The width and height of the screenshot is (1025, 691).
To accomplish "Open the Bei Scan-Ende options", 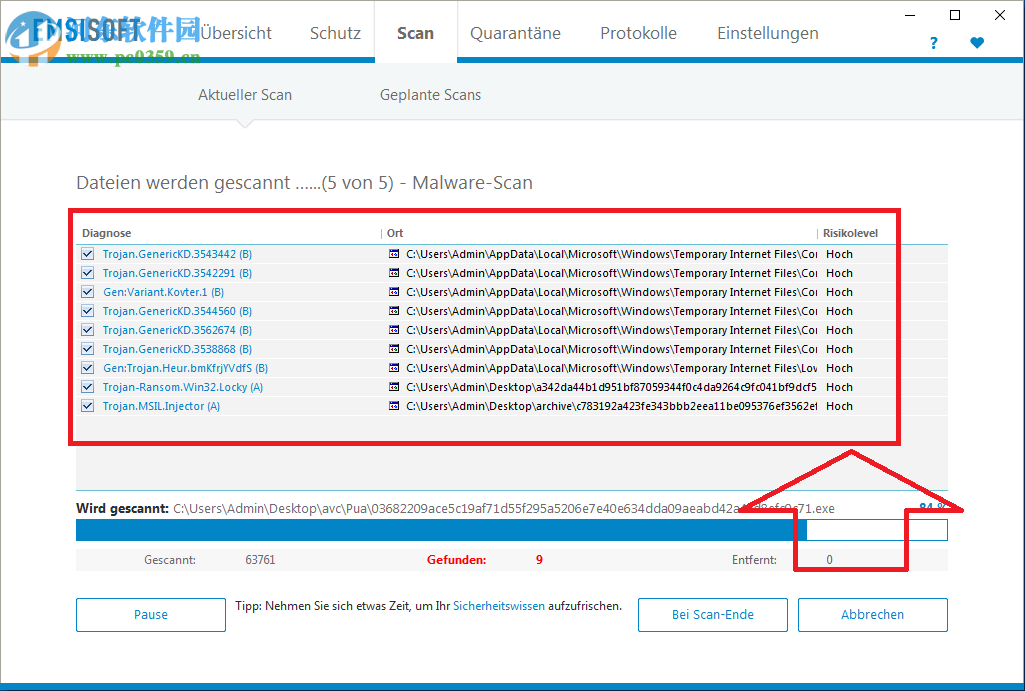I will (712, 614).
